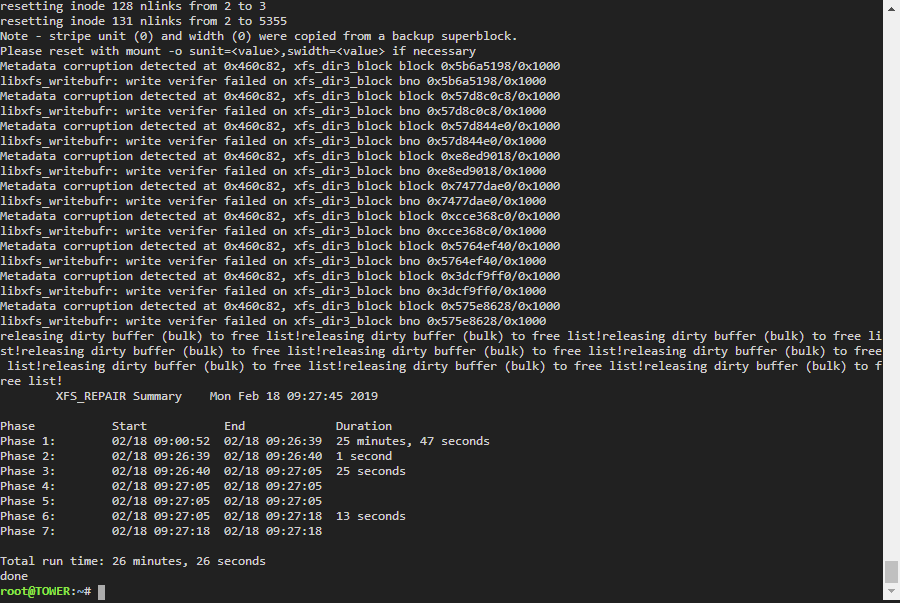Image resolution: width=900 pixels, height=603 pixels.
Task: Click the summary timestamp Mon Feb 18 09:27:45 2019
Action: tap(294, 396)
